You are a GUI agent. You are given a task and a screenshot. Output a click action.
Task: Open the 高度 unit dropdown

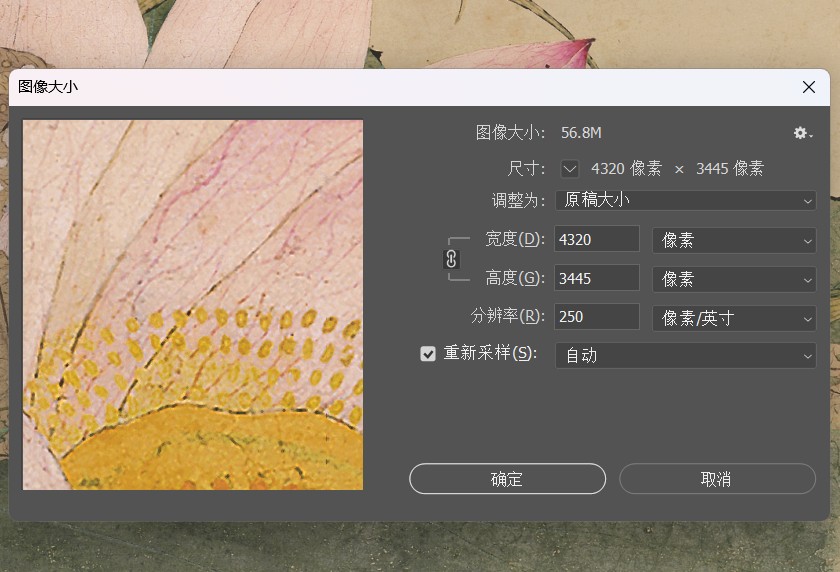pos(734,279)
